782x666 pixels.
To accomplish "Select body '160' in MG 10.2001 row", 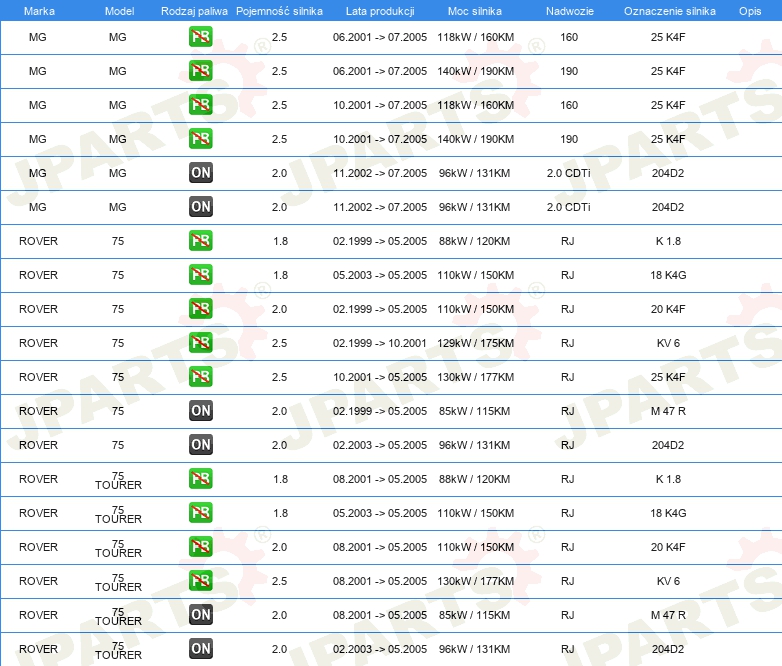I will coord(569,105).
